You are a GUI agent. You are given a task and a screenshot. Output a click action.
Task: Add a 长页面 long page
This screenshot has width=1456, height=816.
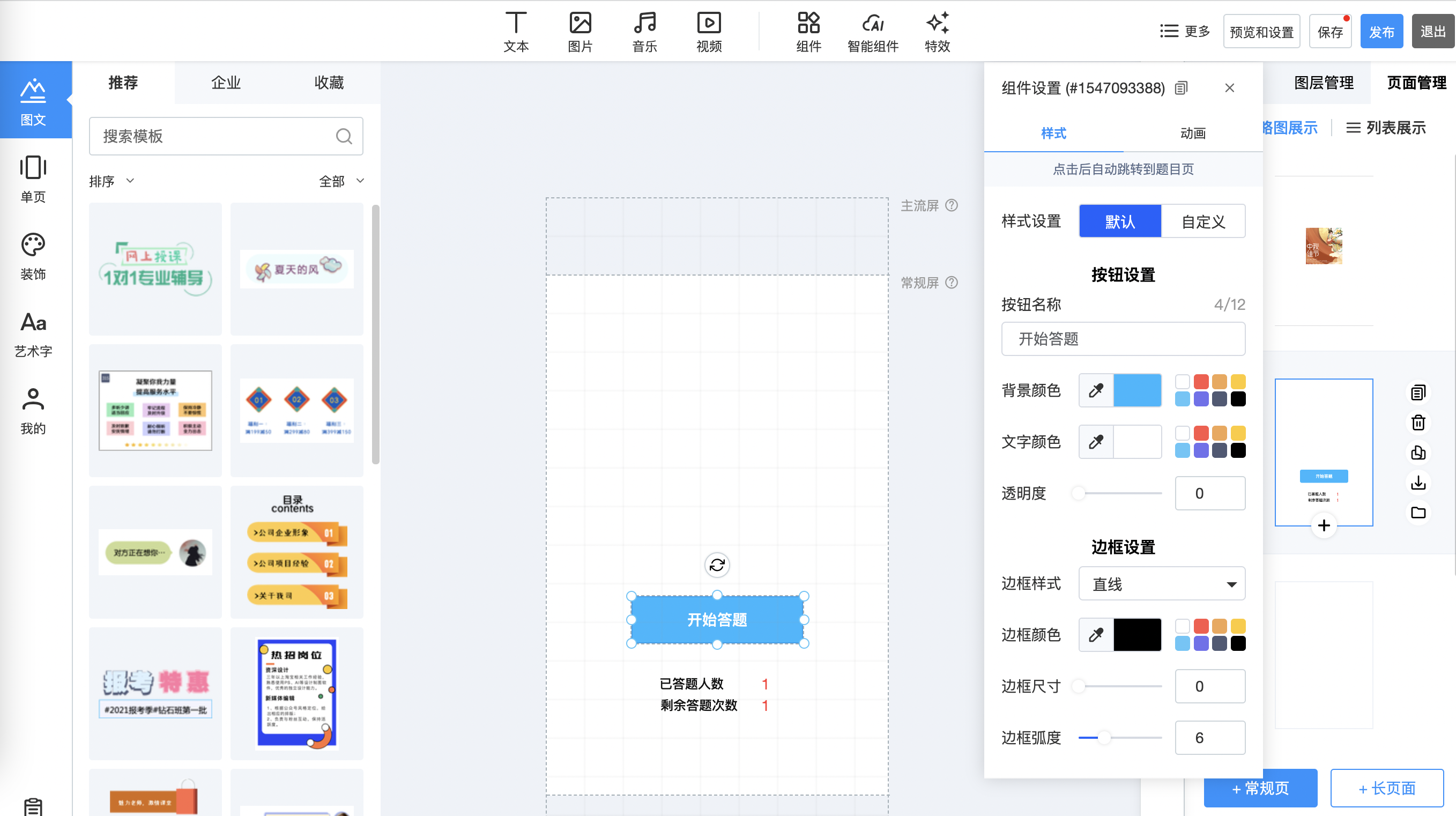(x=1386, y=788)
